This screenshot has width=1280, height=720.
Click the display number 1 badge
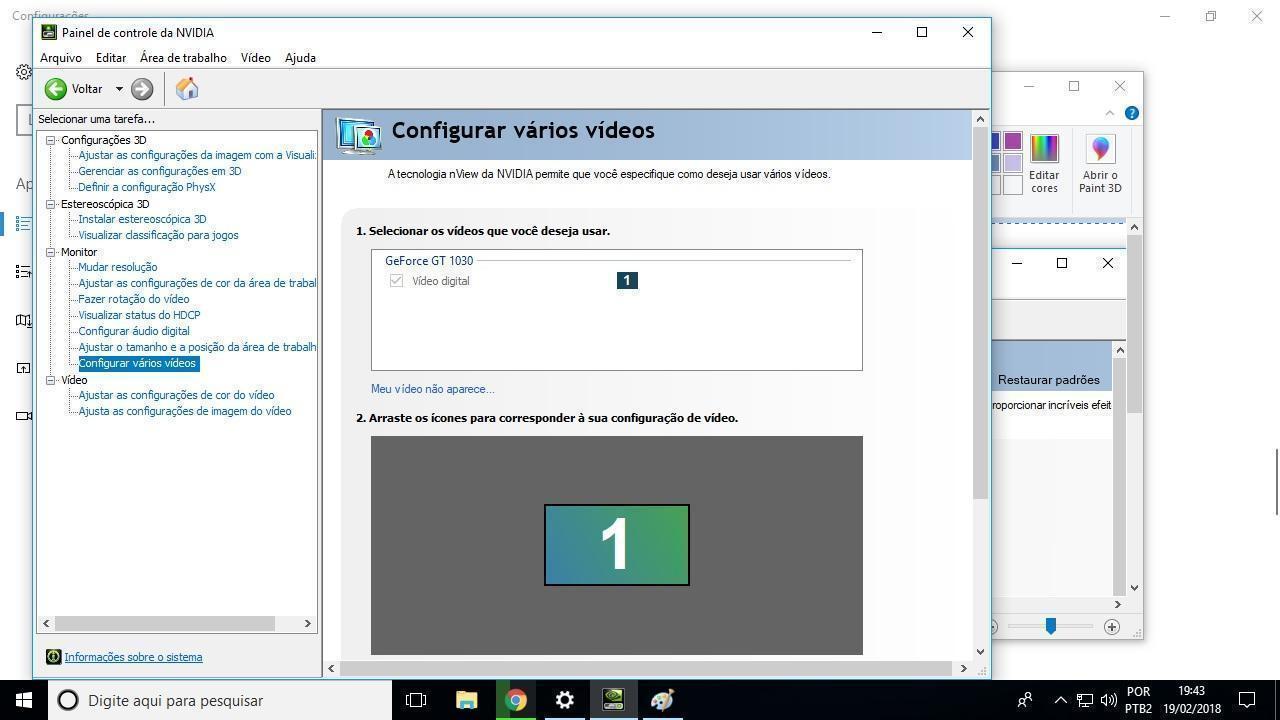[627, 280]
